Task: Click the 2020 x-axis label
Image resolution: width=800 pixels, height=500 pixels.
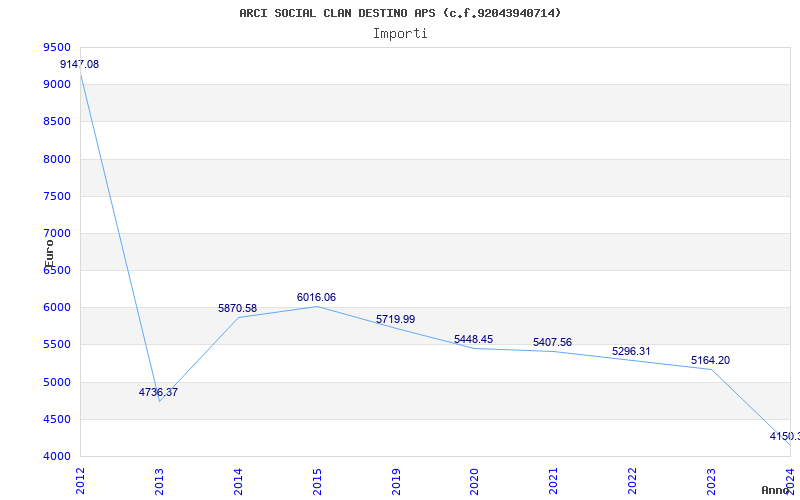Action: (474, 481)
